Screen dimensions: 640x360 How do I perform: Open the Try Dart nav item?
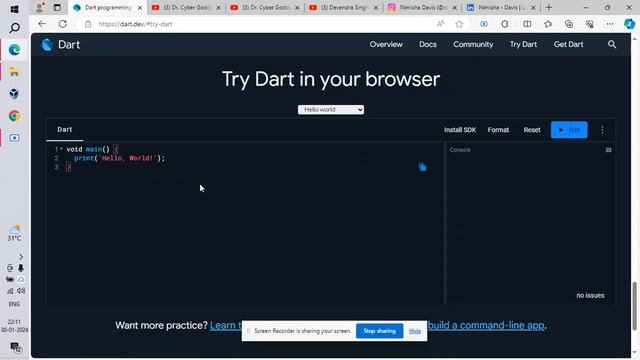[x=523, y=44]
